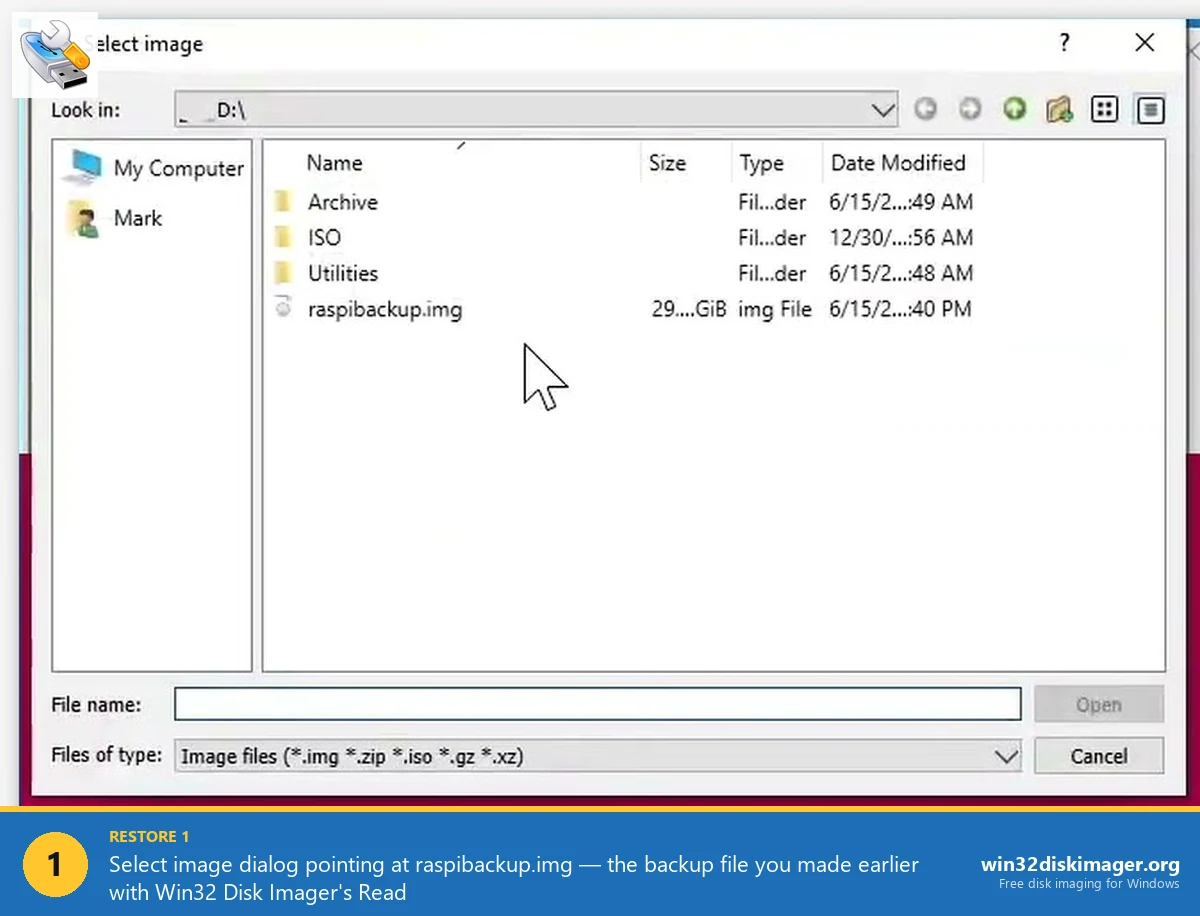The width and height of the screenshot is (1200, 916).
Task: Go forward to the next folder
Action: [x=969, y=109]
